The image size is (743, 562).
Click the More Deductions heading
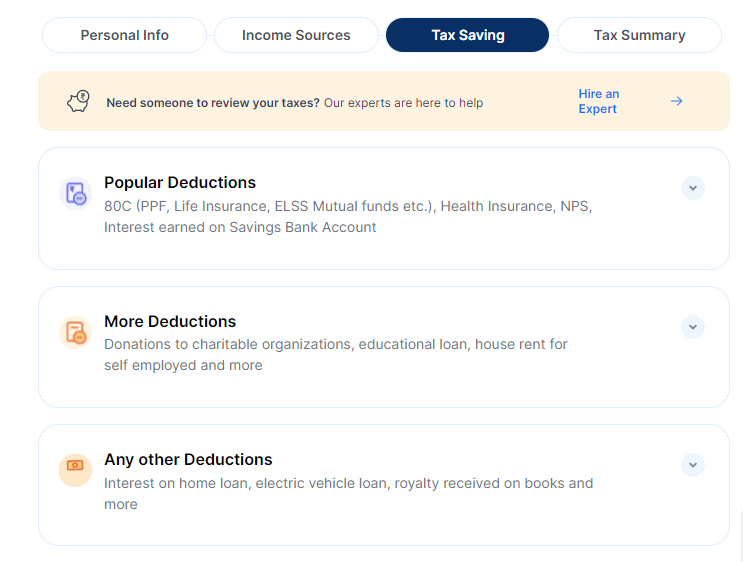[170, 321]
